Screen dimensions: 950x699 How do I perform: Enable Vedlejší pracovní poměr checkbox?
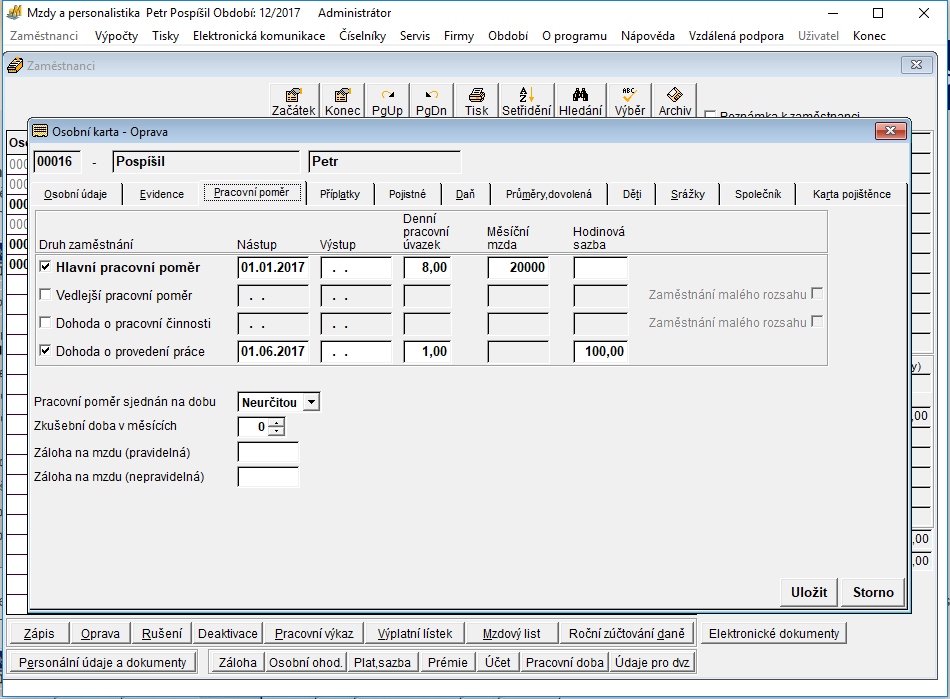(x=45, y=294)
